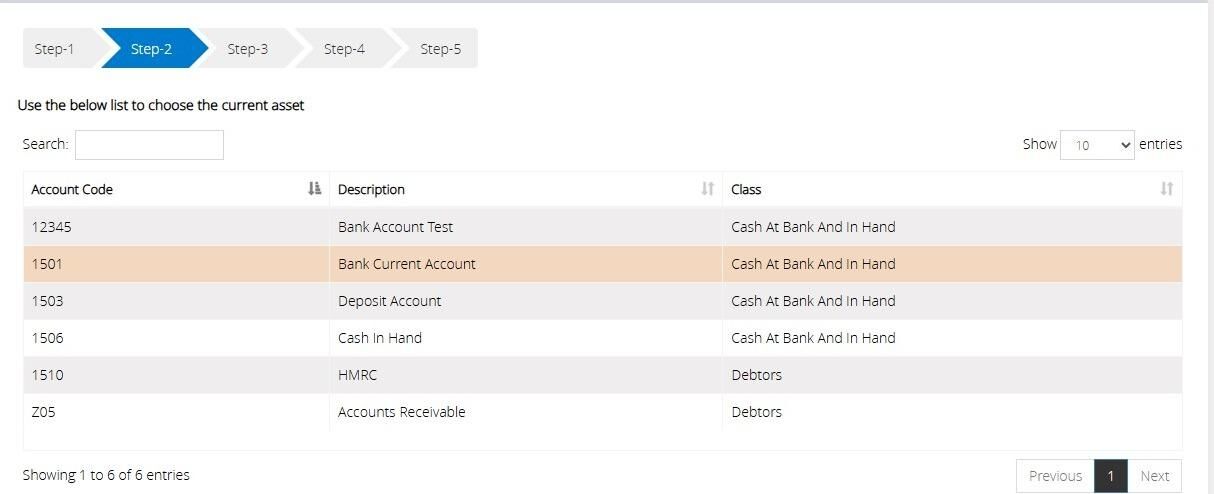1214x494 pixels.
Task: Pick the Cash In Hand row
Action: pos(602,338)
